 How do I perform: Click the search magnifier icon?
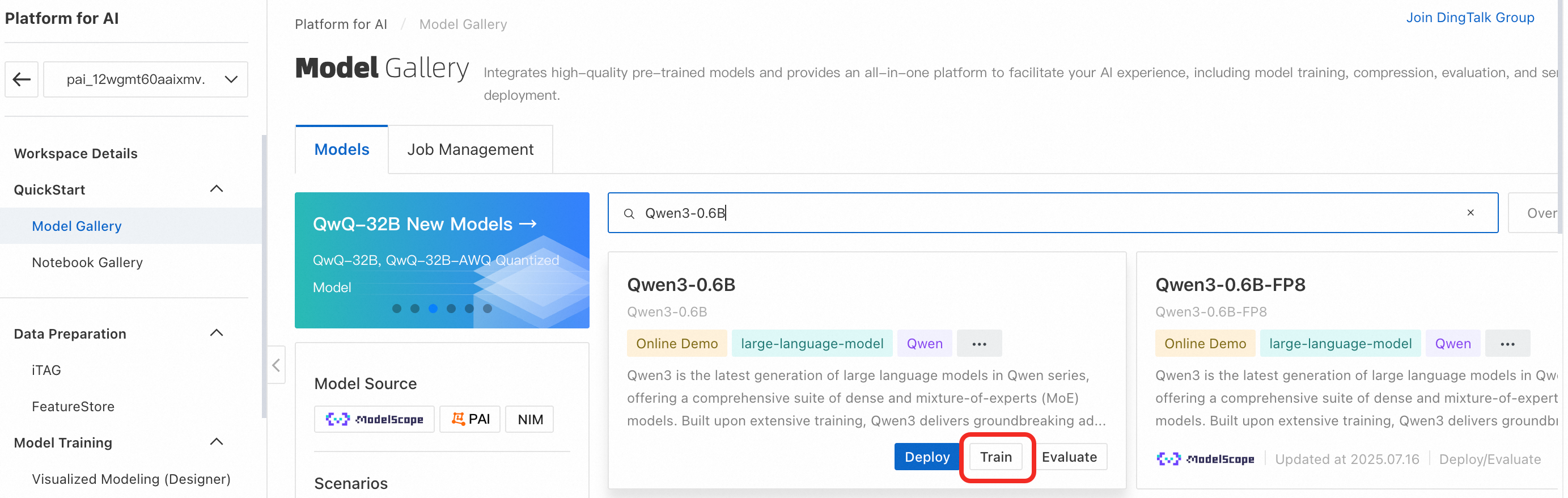629,214
